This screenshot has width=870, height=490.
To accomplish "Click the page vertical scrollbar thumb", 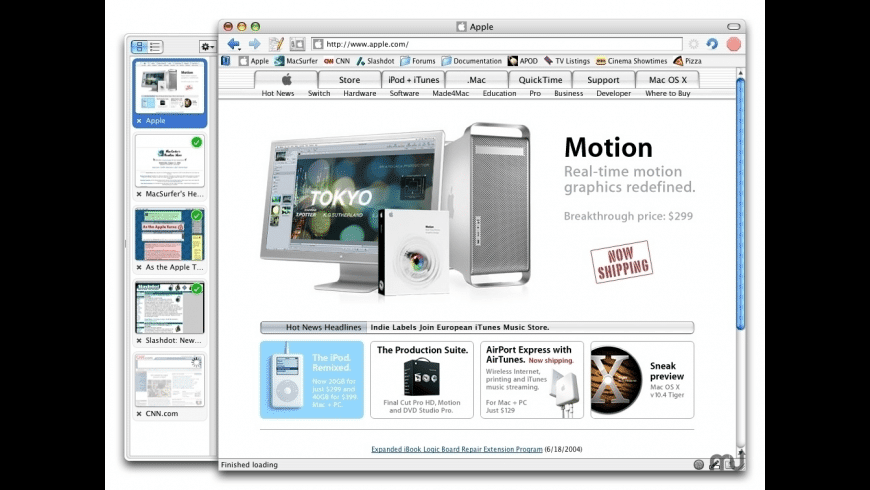I will click(x=740, y=203).
